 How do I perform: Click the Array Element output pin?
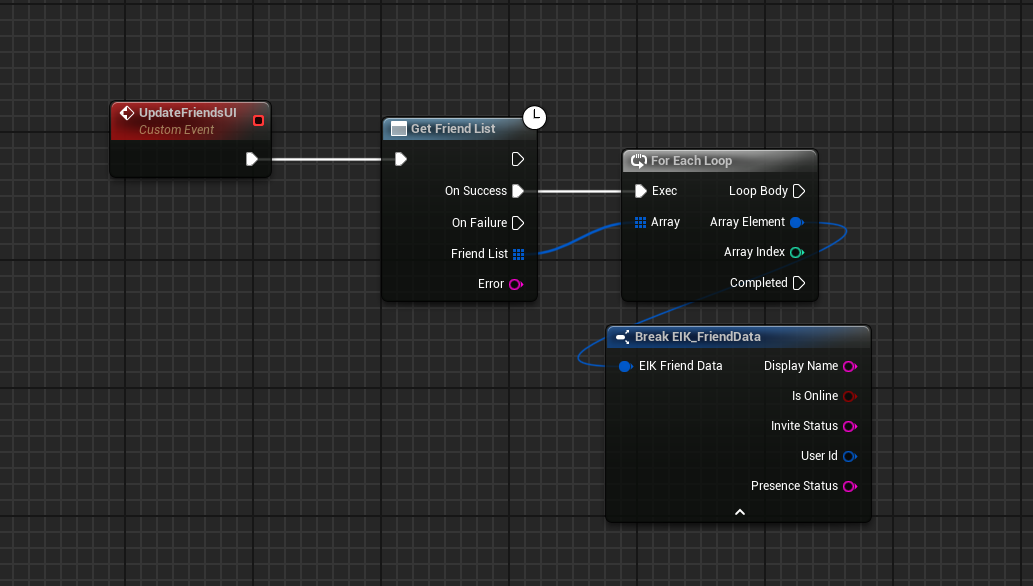[797, 222]
